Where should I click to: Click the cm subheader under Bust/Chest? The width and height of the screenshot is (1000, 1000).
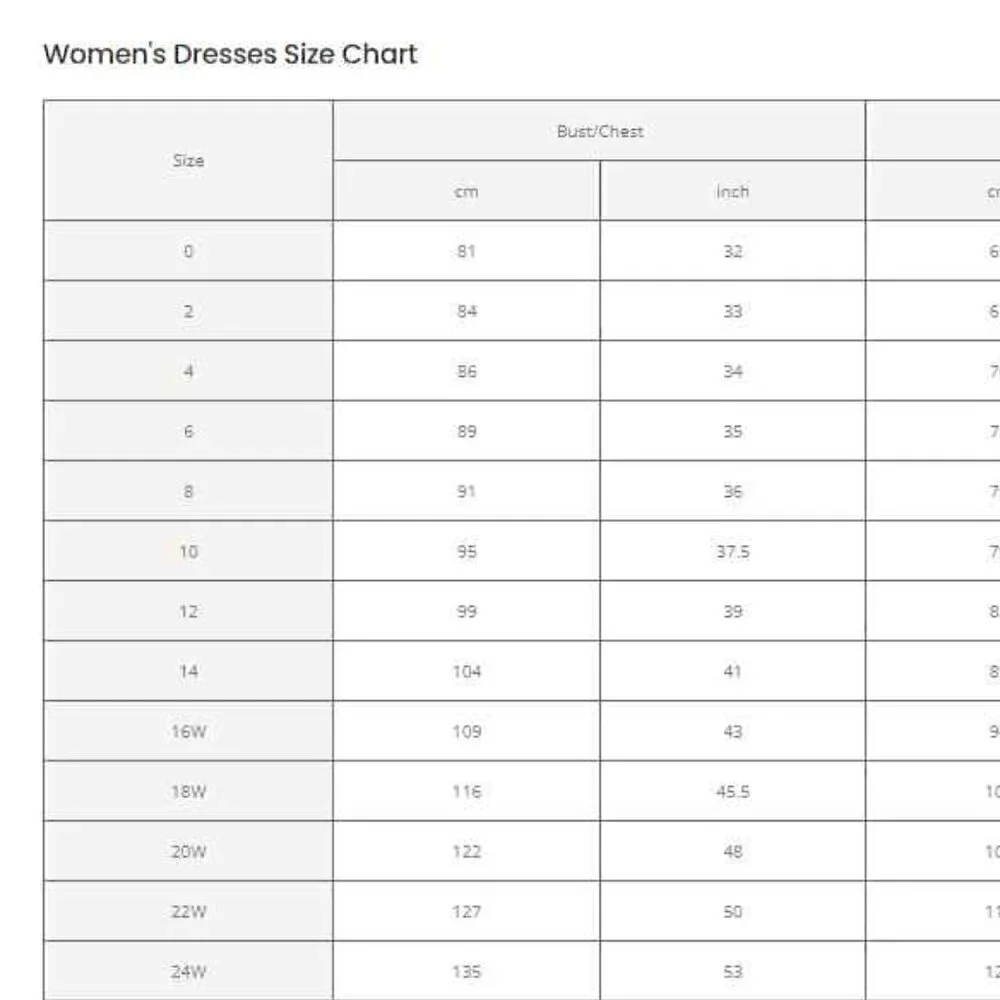(466, 191)
